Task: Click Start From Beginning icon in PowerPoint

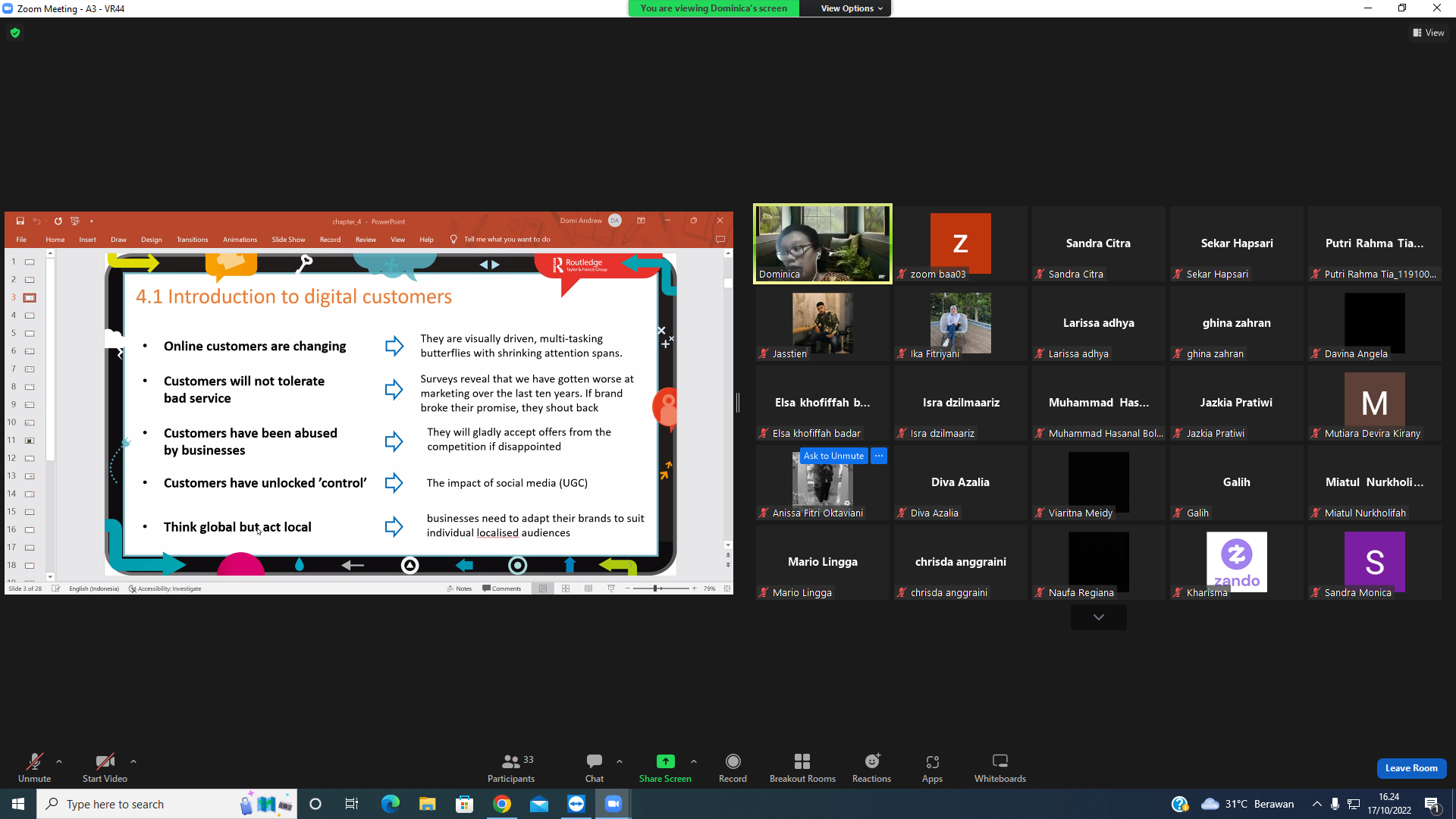Action: 74,221
